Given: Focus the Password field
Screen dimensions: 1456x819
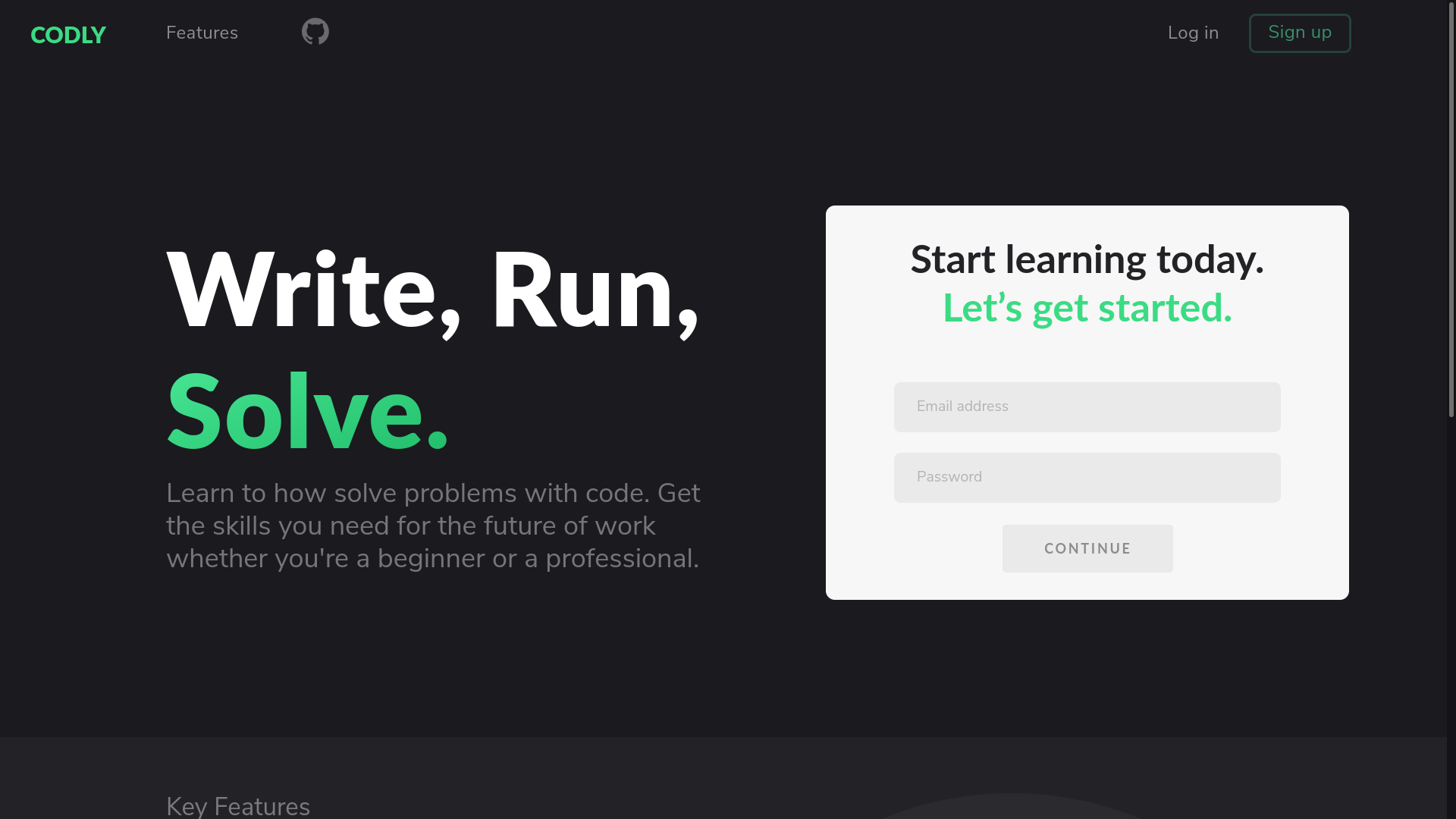Looking at the screenshot, I should 1087,478.
